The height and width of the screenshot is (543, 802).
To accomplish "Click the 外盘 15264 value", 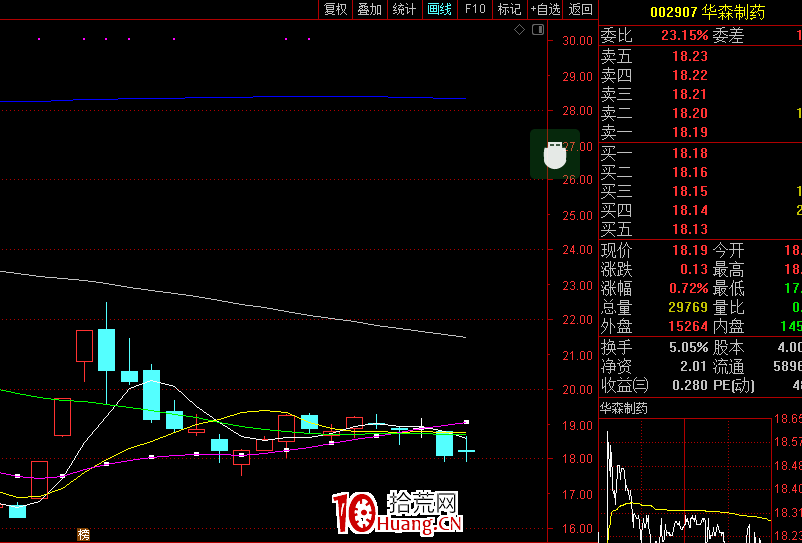I will pos(689,326).
